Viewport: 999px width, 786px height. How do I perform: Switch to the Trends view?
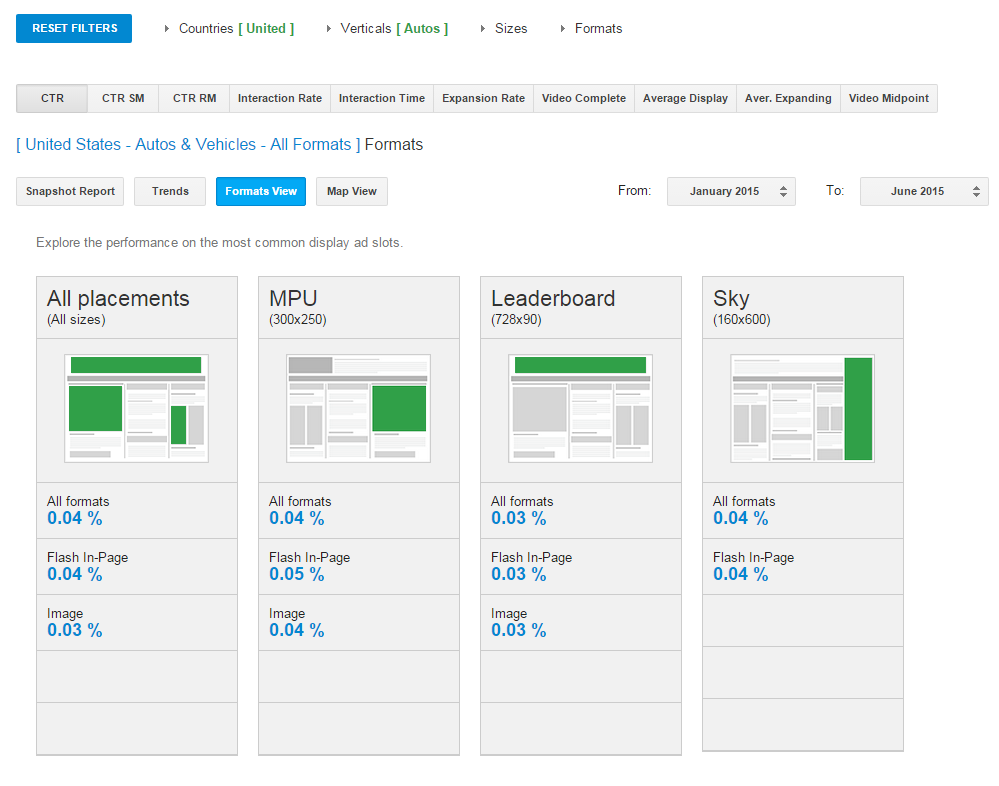(x=170, y=191)
